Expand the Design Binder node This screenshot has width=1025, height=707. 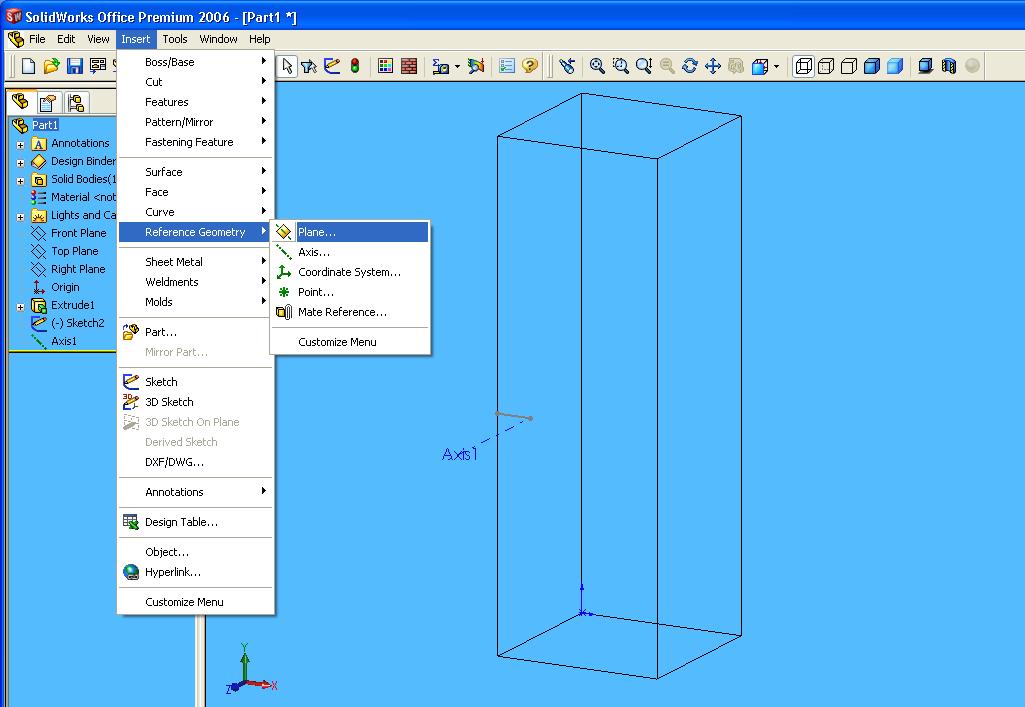(20, 163)
